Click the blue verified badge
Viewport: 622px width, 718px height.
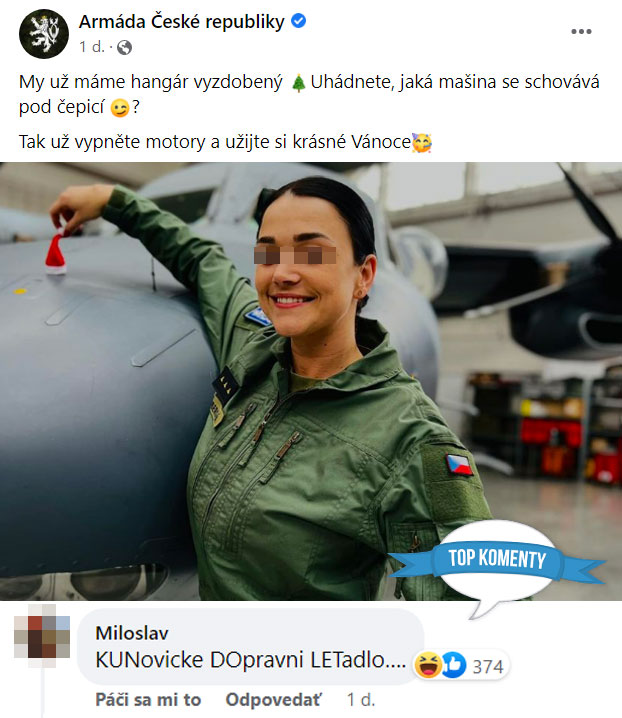point(299,21)
